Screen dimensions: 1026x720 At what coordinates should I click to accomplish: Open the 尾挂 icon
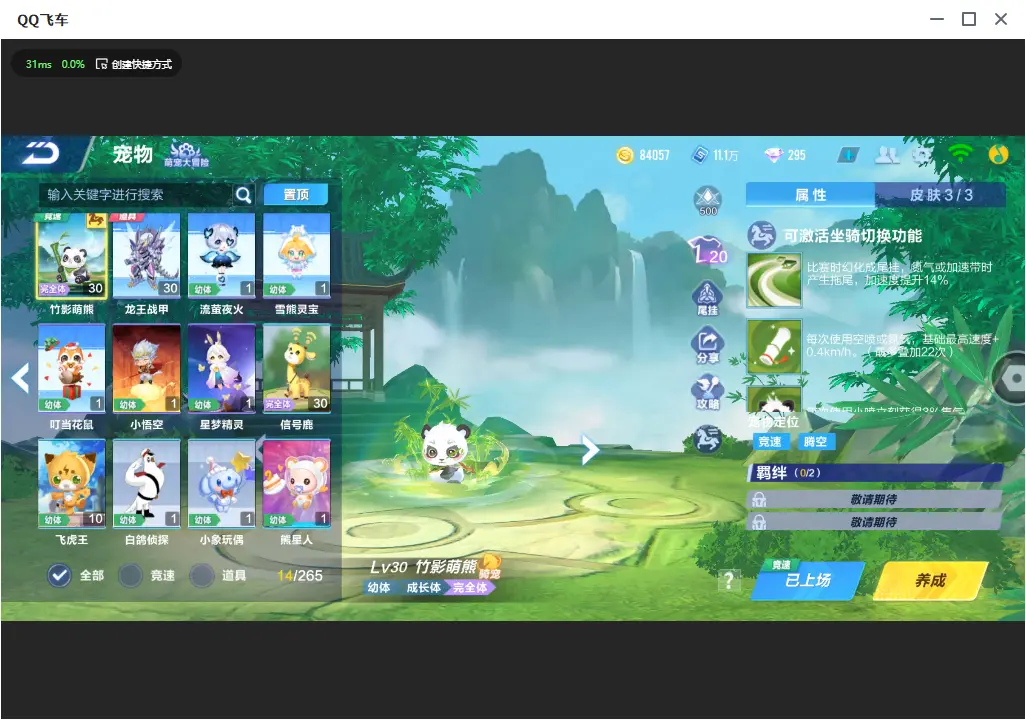(x=707, y=298)
